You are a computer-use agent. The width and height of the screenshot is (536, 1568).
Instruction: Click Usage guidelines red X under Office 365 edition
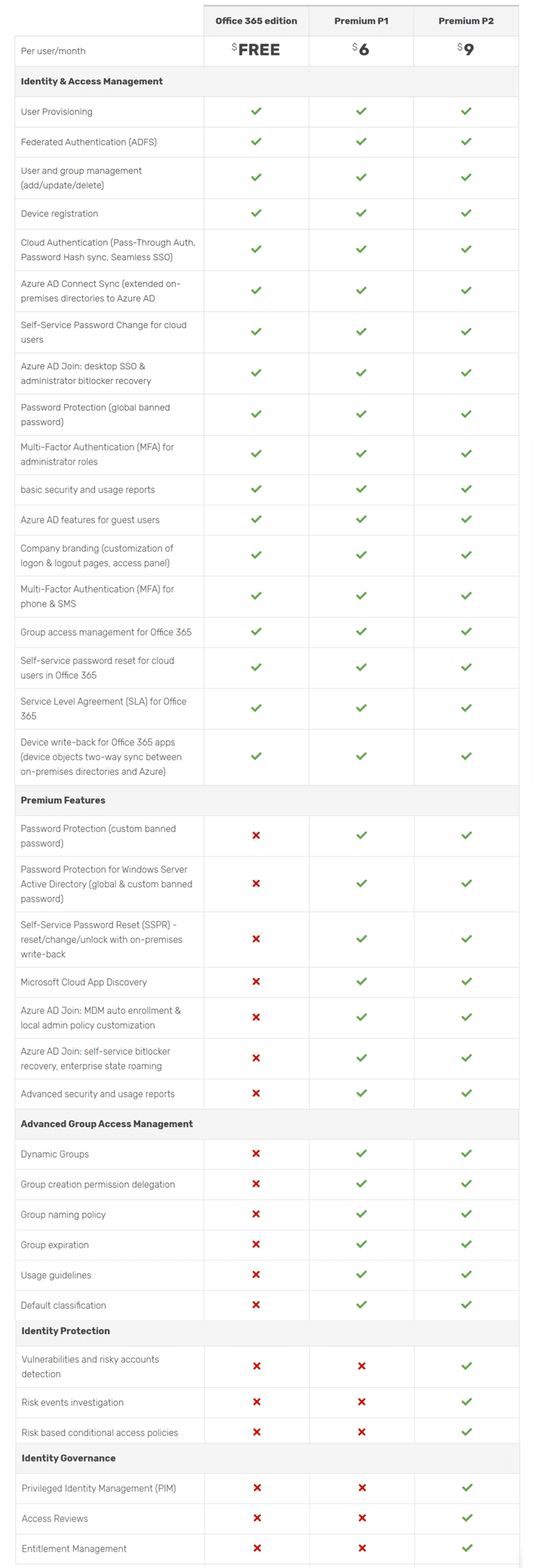[x=256, y=1274]
